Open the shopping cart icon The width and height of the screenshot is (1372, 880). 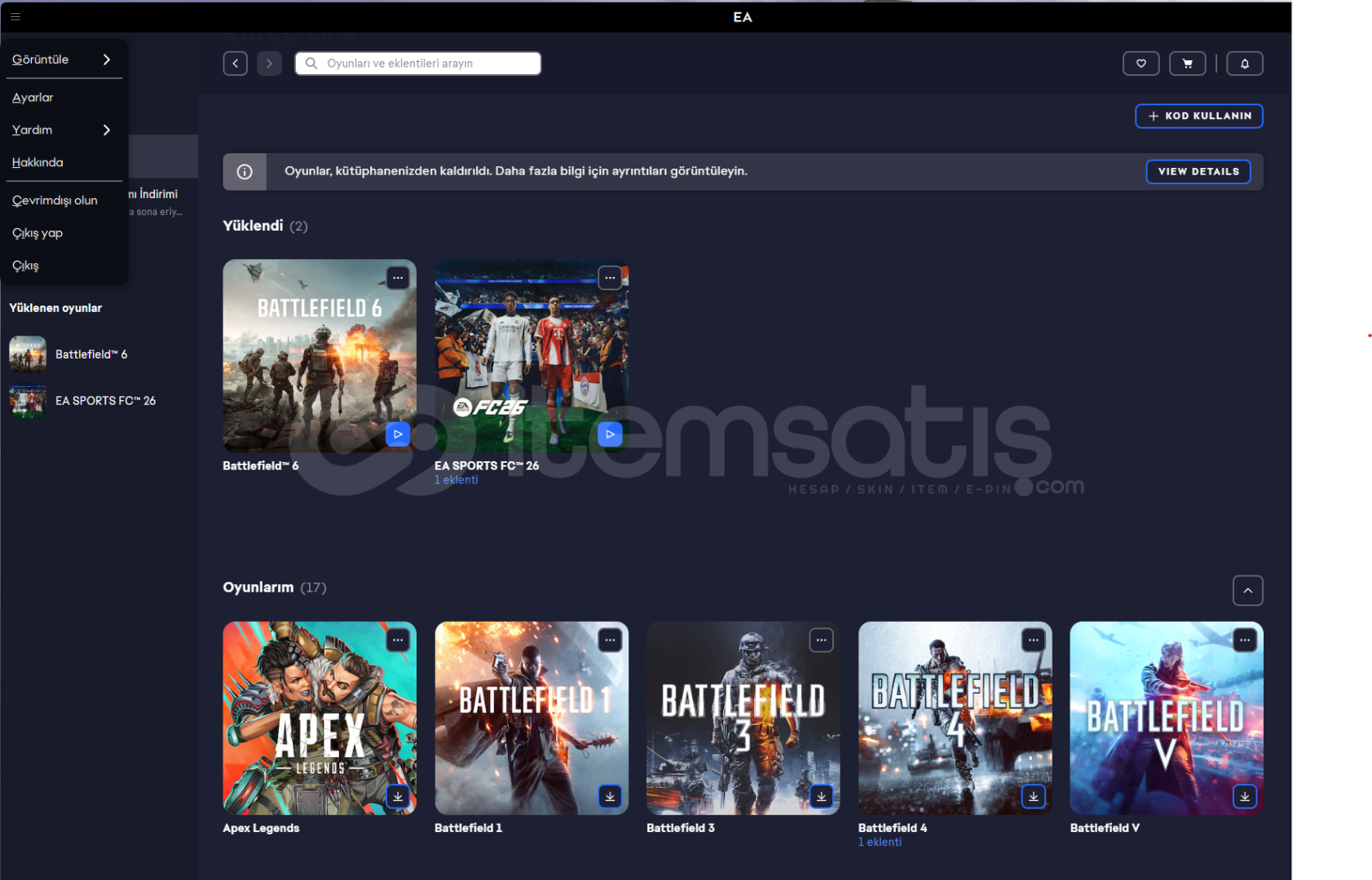pyautogui.click(x=1188, y=64)
